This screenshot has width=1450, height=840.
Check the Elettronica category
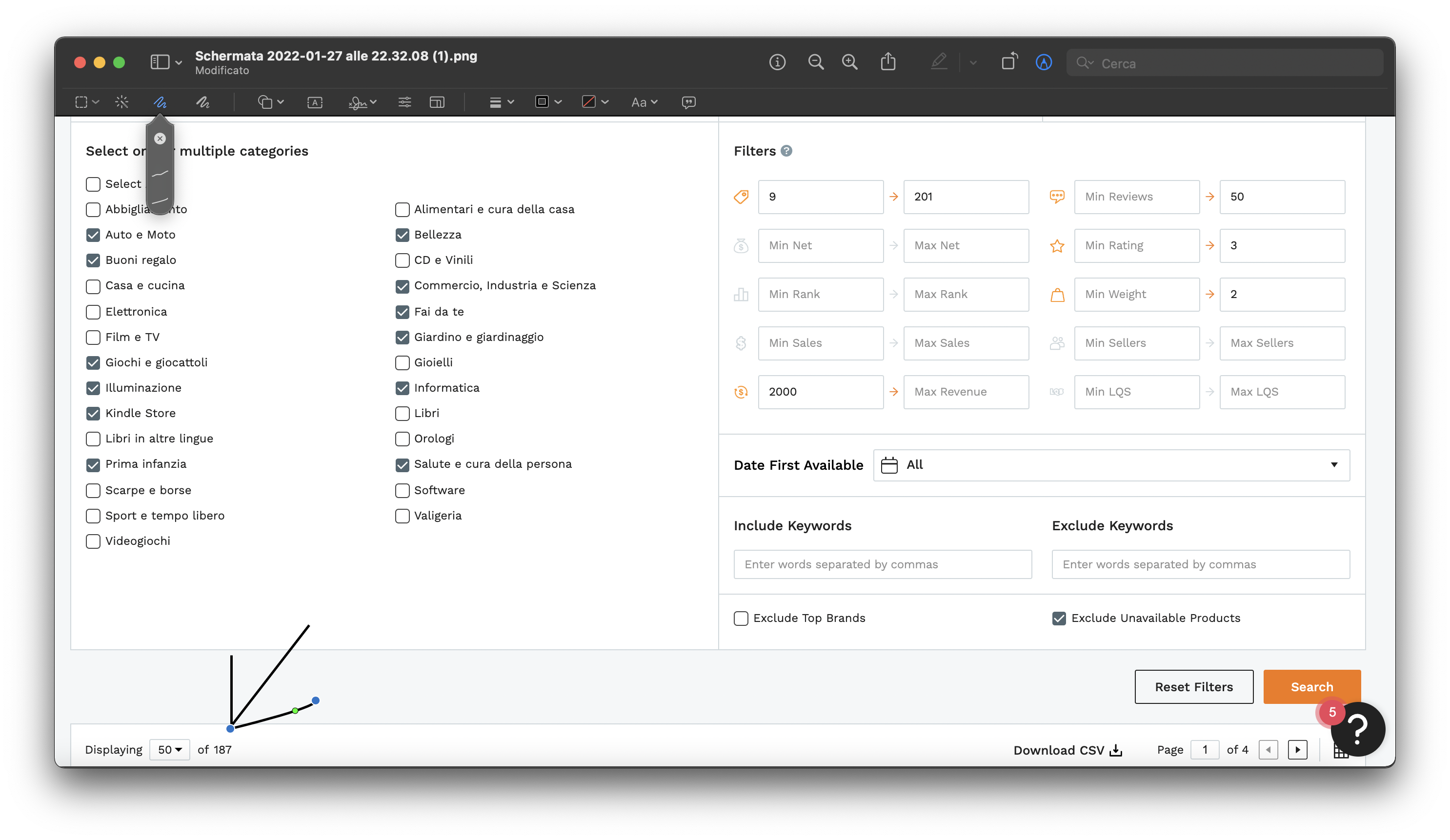coord(93,312)
